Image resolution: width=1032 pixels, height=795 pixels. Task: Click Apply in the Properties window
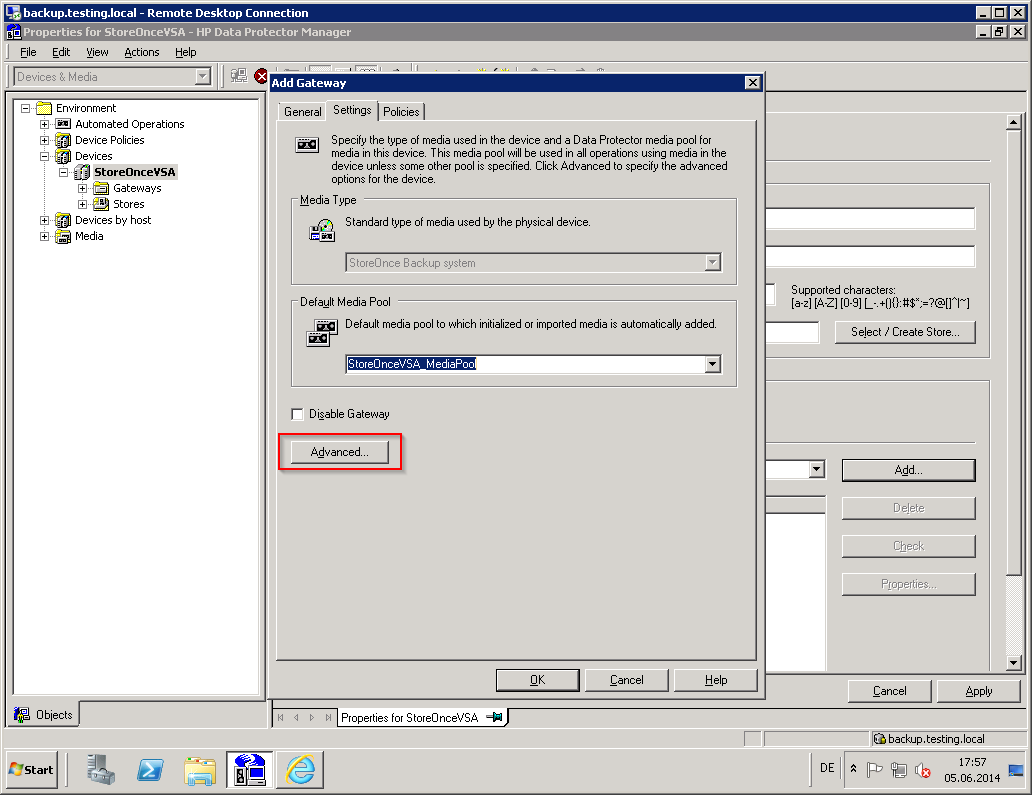tap(979, 691)
